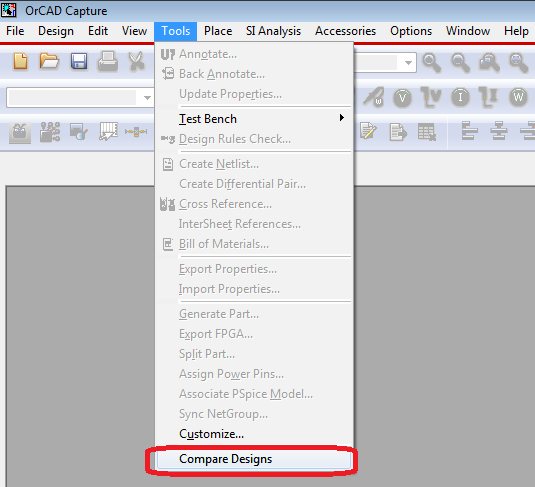Image resolution: width=535 pixels, height=487 pixels.
Task: Click the align center icon
Action: [x=498, y=131]
